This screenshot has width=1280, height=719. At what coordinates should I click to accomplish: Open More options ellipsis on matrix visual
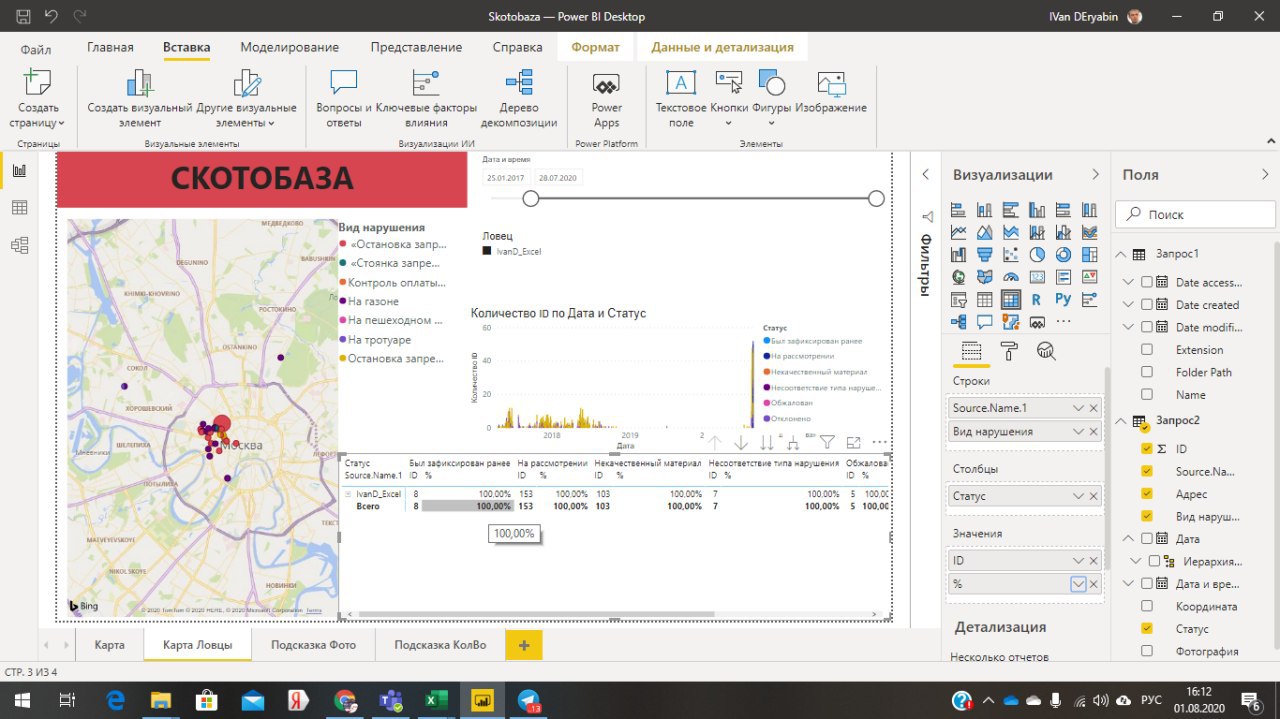tap(880, 442)
